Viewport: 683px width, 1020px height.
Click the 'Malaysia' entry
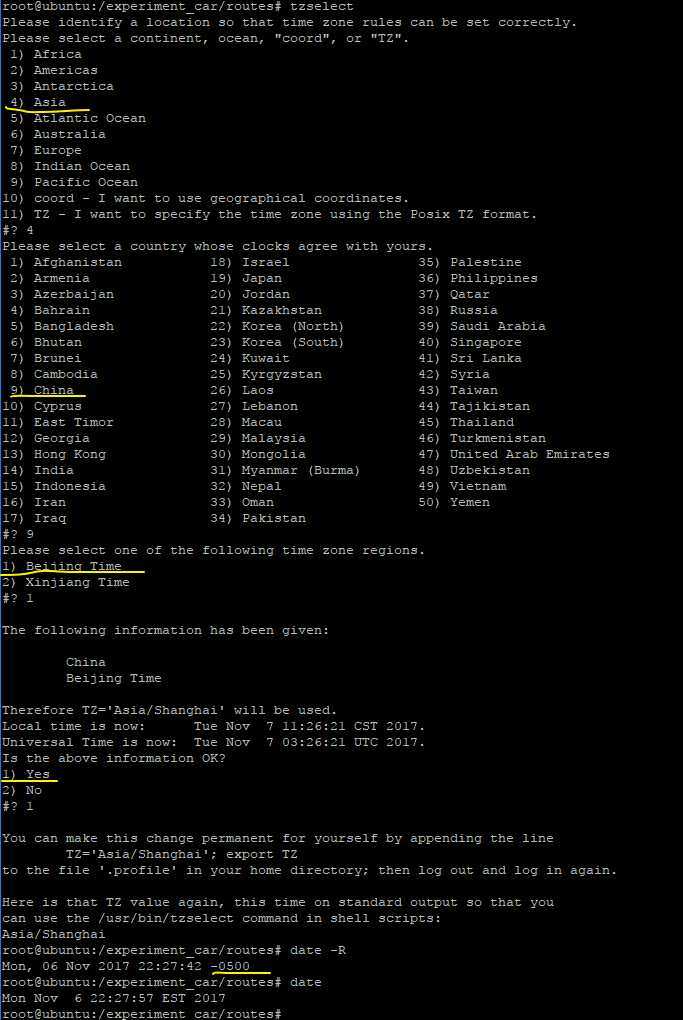coord(274,438)
